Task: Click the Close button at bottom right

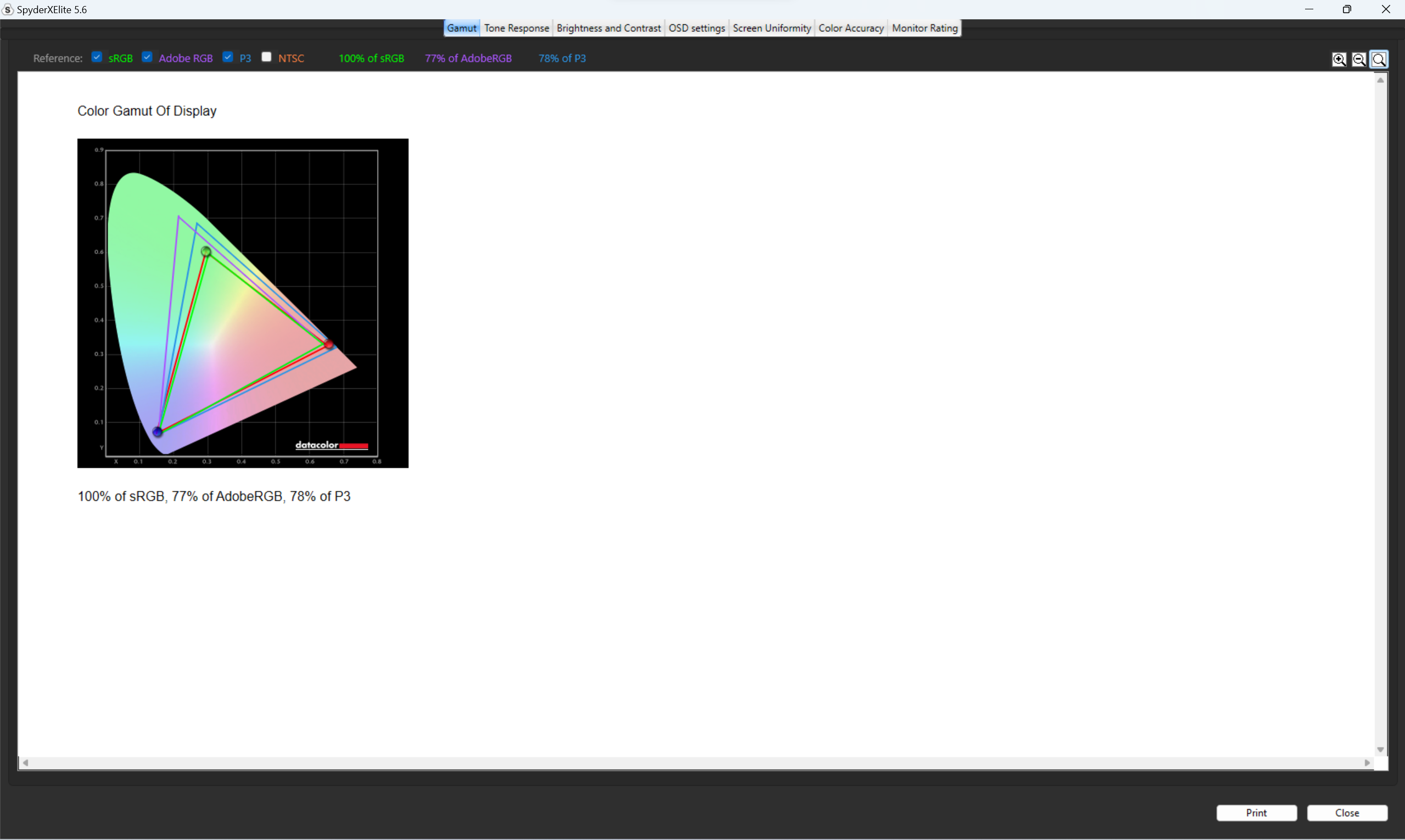Action: point(1347,813)
